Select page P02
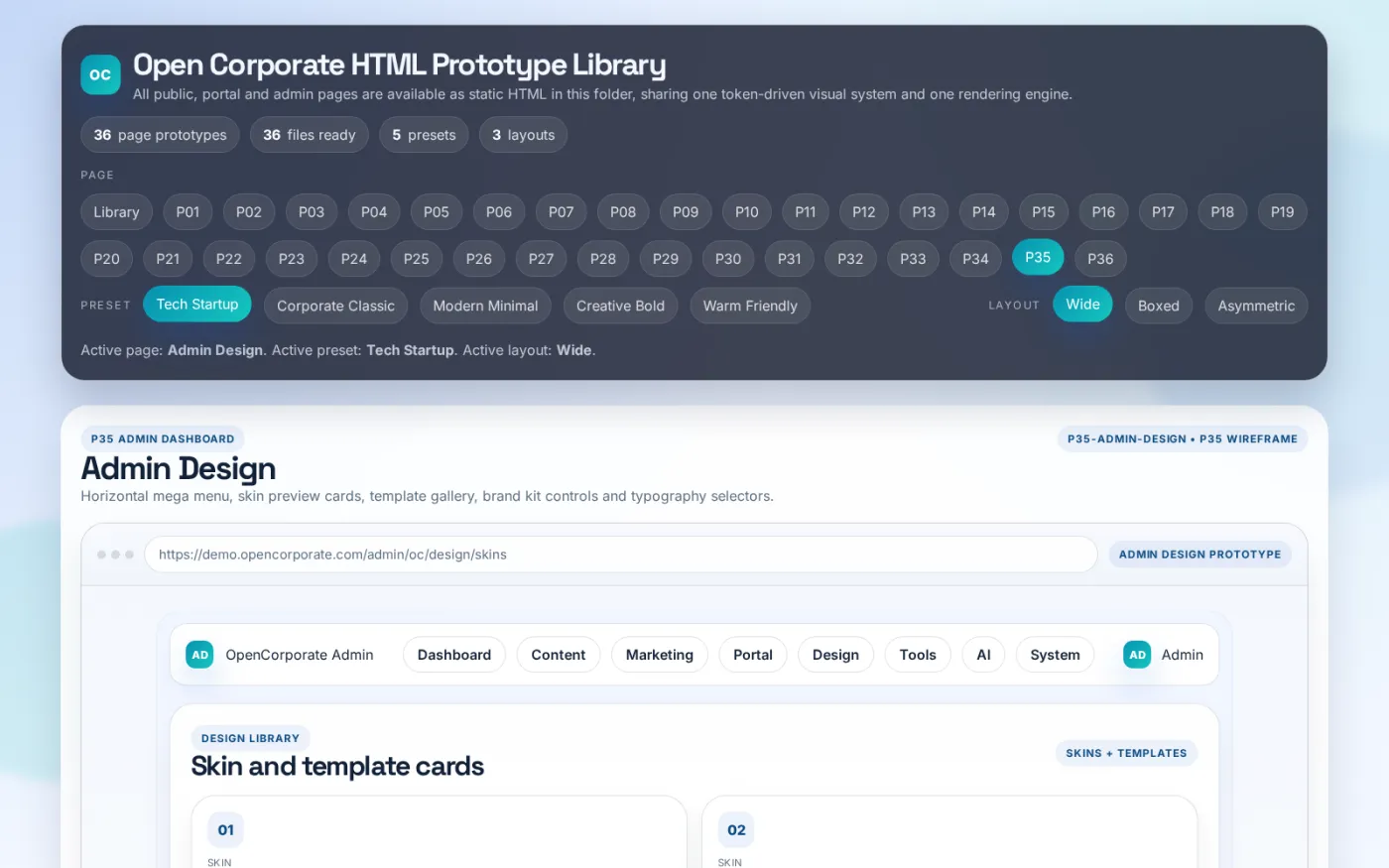This screenshot has width=1389, height=868. 249,212
